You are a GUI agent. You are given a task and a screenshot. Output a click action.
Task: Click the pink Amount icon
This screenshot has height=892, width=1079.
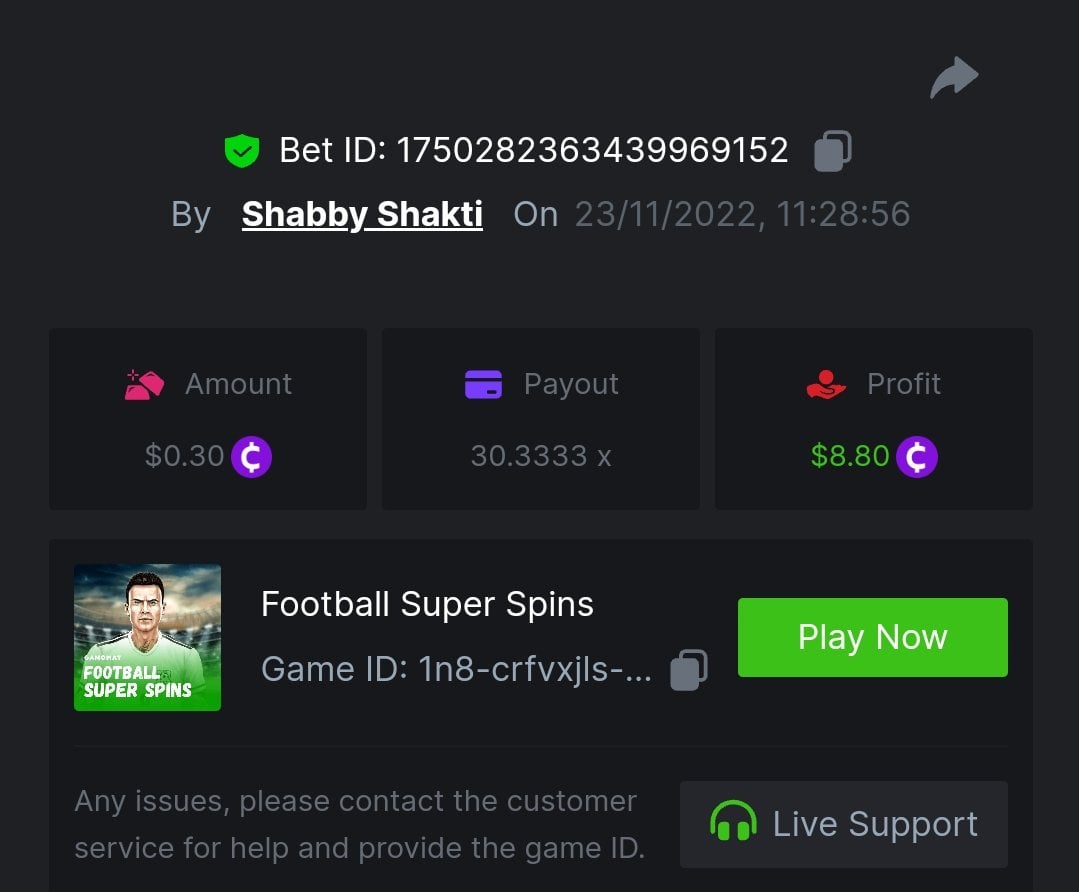point(144,384)
